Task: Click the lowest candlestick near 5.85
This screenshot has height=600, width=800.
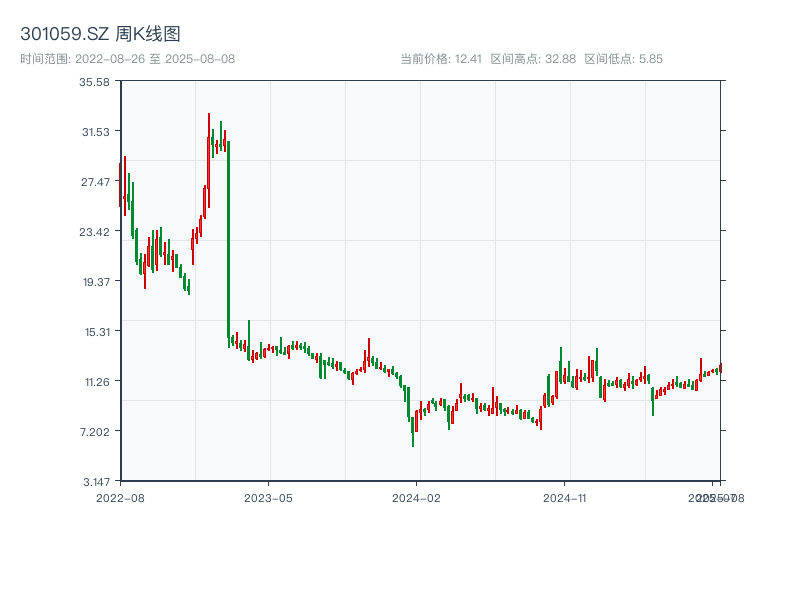Action: pyautogui.click(x=413, y=432)
